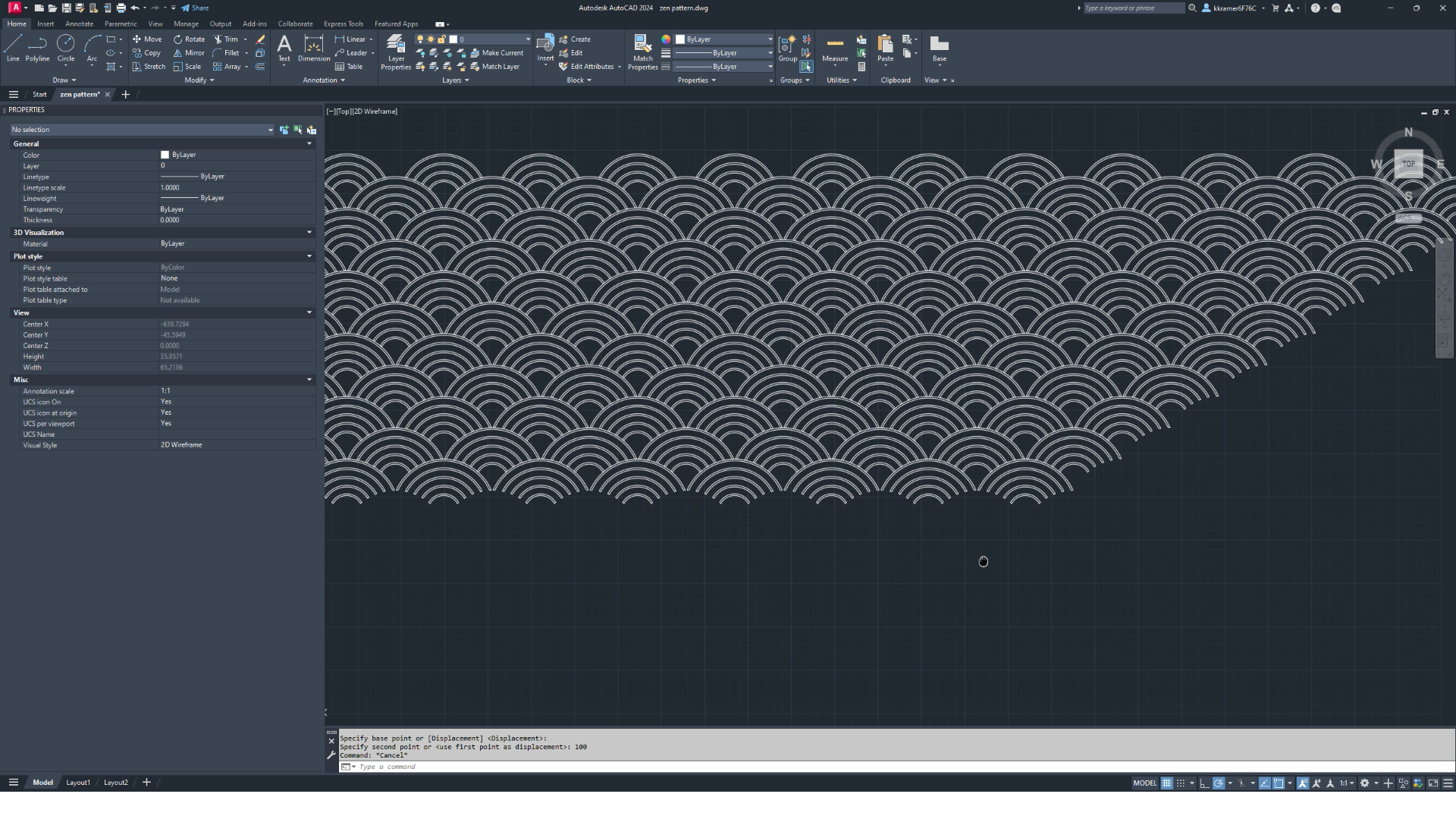The height and width of the screenshot is (819, 1456).
Task: Click the Erase tool icon
Action: (x=260, y=39)
